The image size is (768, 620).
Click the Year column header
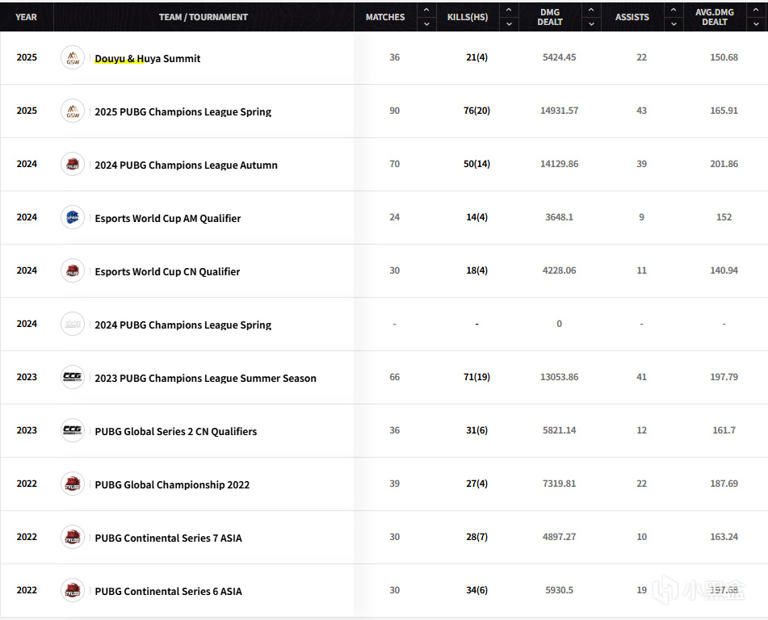pos(26,17)
